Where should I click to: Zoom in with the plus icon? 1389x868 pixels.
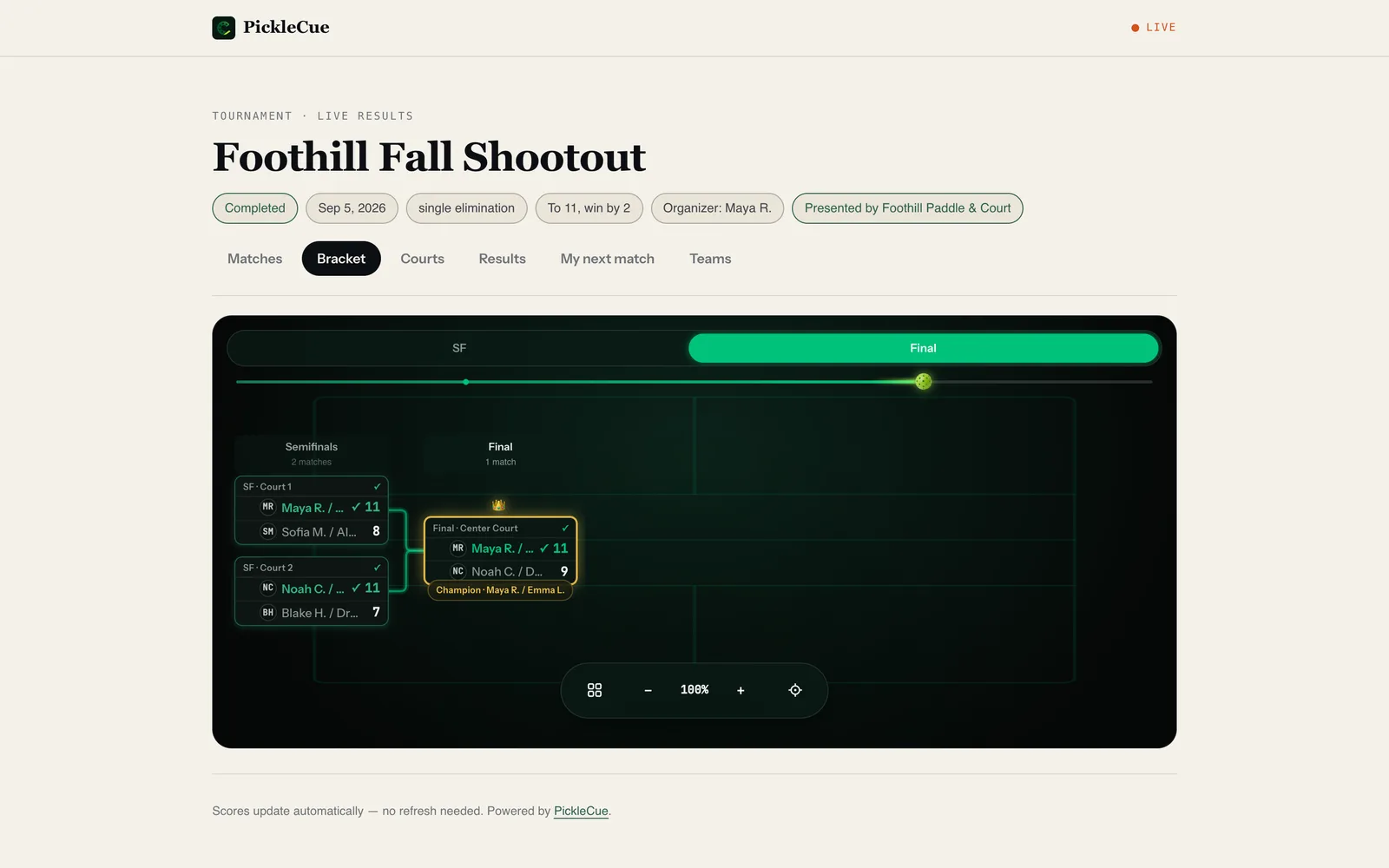pyautogui.click(x=741, y=690)
